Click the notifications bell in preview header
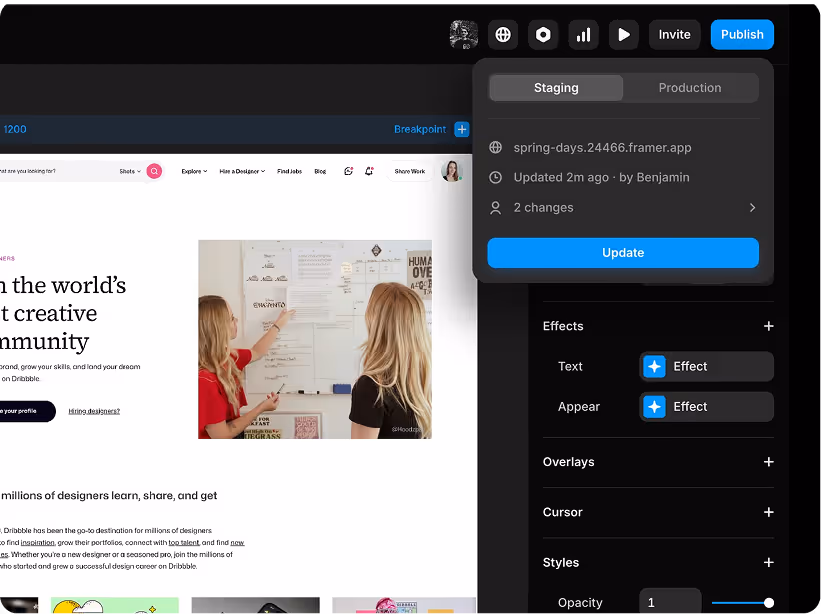This screenshot has height=614, width=821. pos(369,171)
